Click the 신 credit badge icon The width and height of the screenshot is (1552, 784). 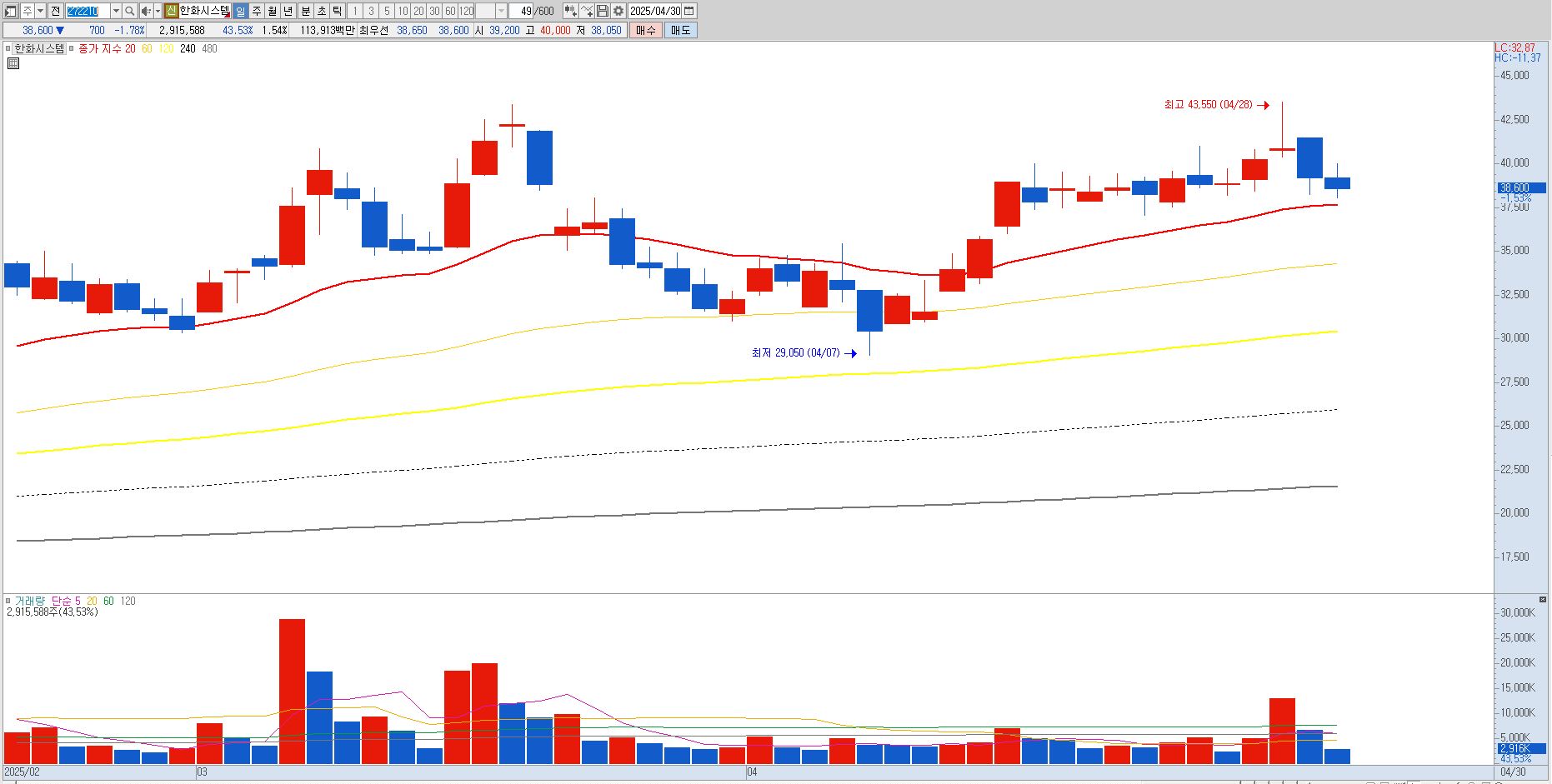point(171,11)
